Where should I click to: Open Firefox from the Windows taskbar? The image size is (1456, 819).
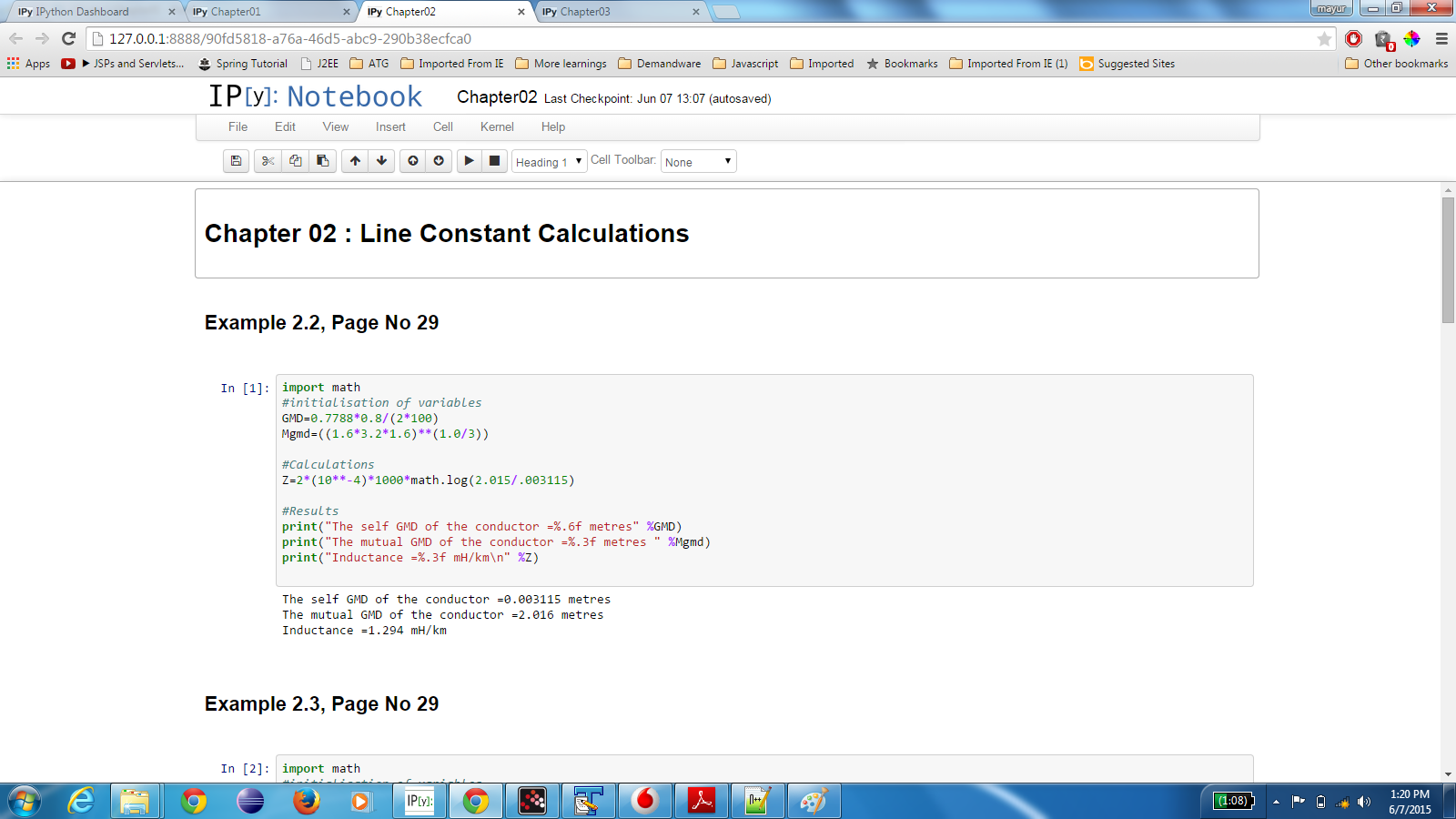click(306, 801)
